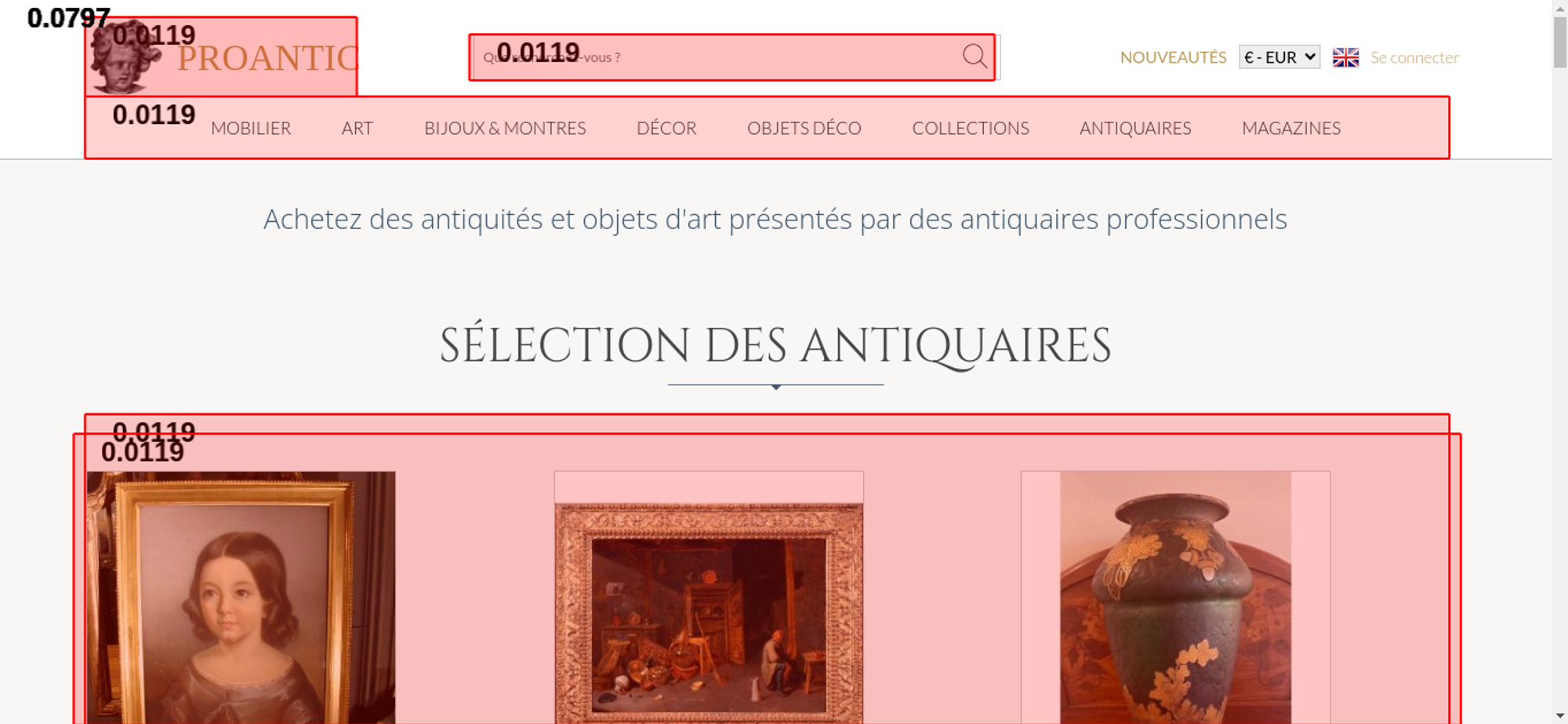1568x724 pixels.
Task: Open the Magazines menu
Action: pos(1291,128)
